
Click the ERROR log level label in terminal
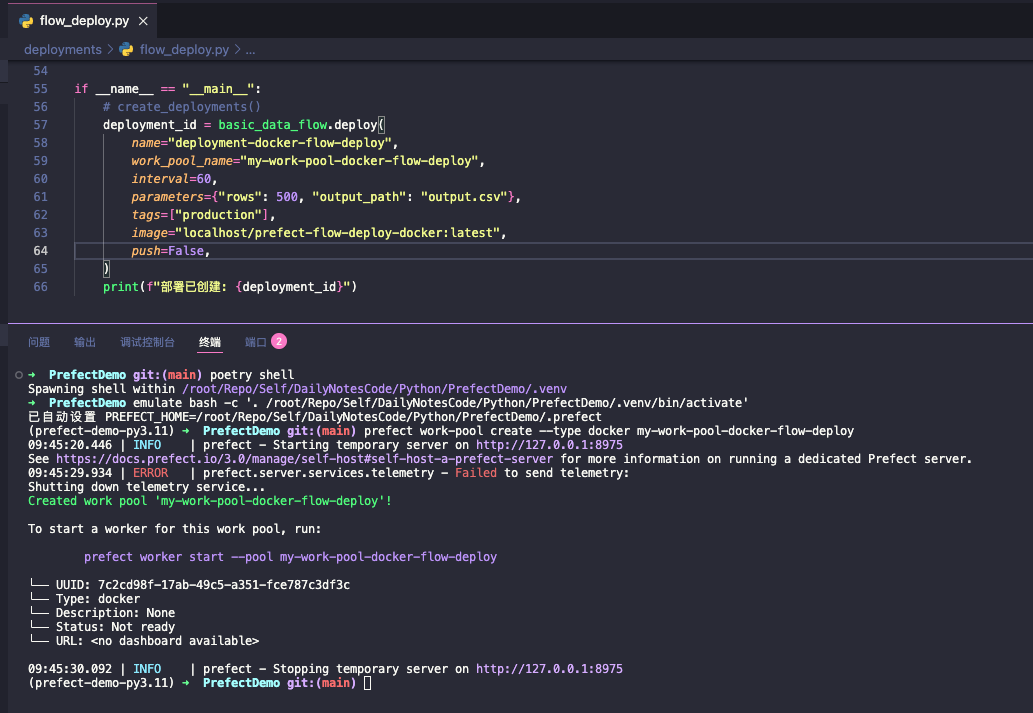click(150, 473)
